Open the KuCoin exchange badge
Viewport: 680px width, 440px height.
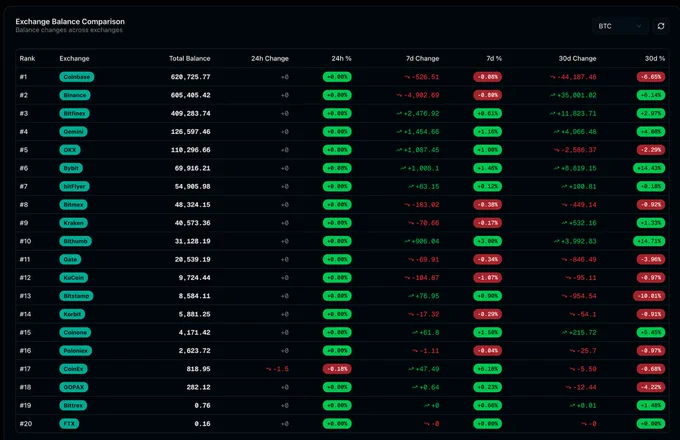pos(74,277)
